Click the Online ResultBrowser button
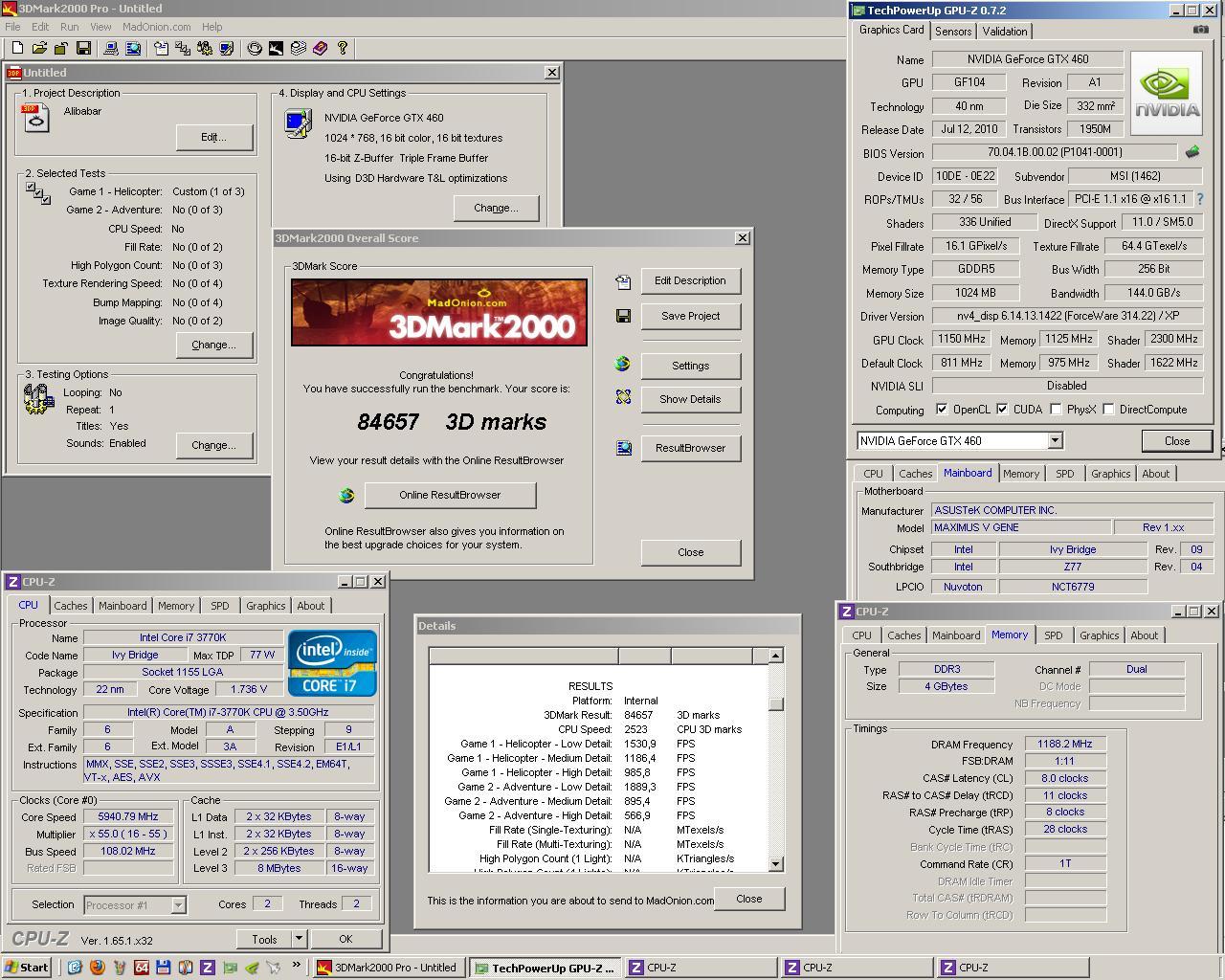The width and height of the screenshot is (1225, 980). tap(450, 495)
